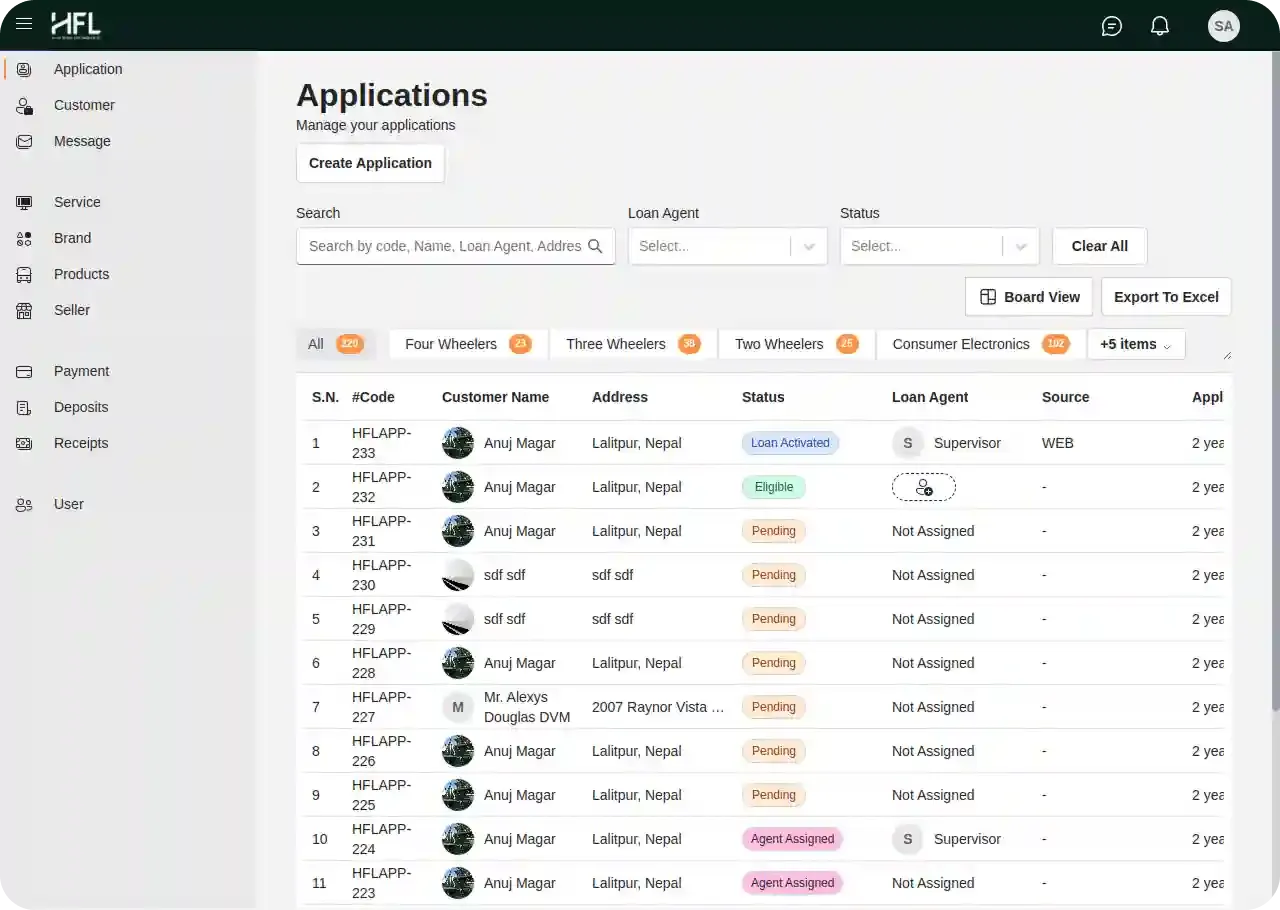The height and width of the screenshot is (910, 1280).
Task: Click the code HFLAPP-229
Action: [x=381, y=619]
